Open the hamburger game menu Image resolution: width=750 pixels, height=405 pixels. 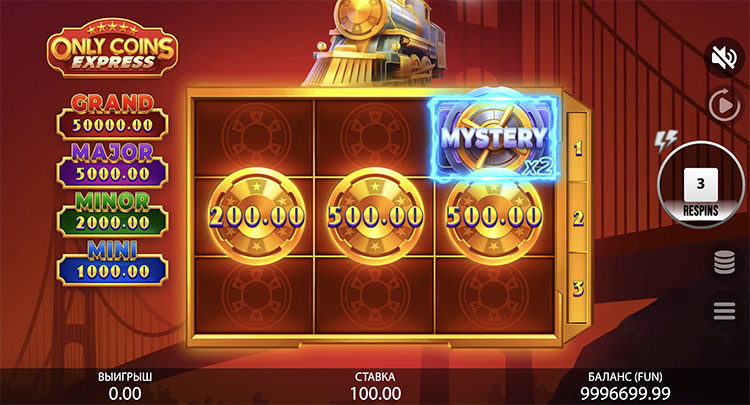pyautogui.click(x=724, y=311)
